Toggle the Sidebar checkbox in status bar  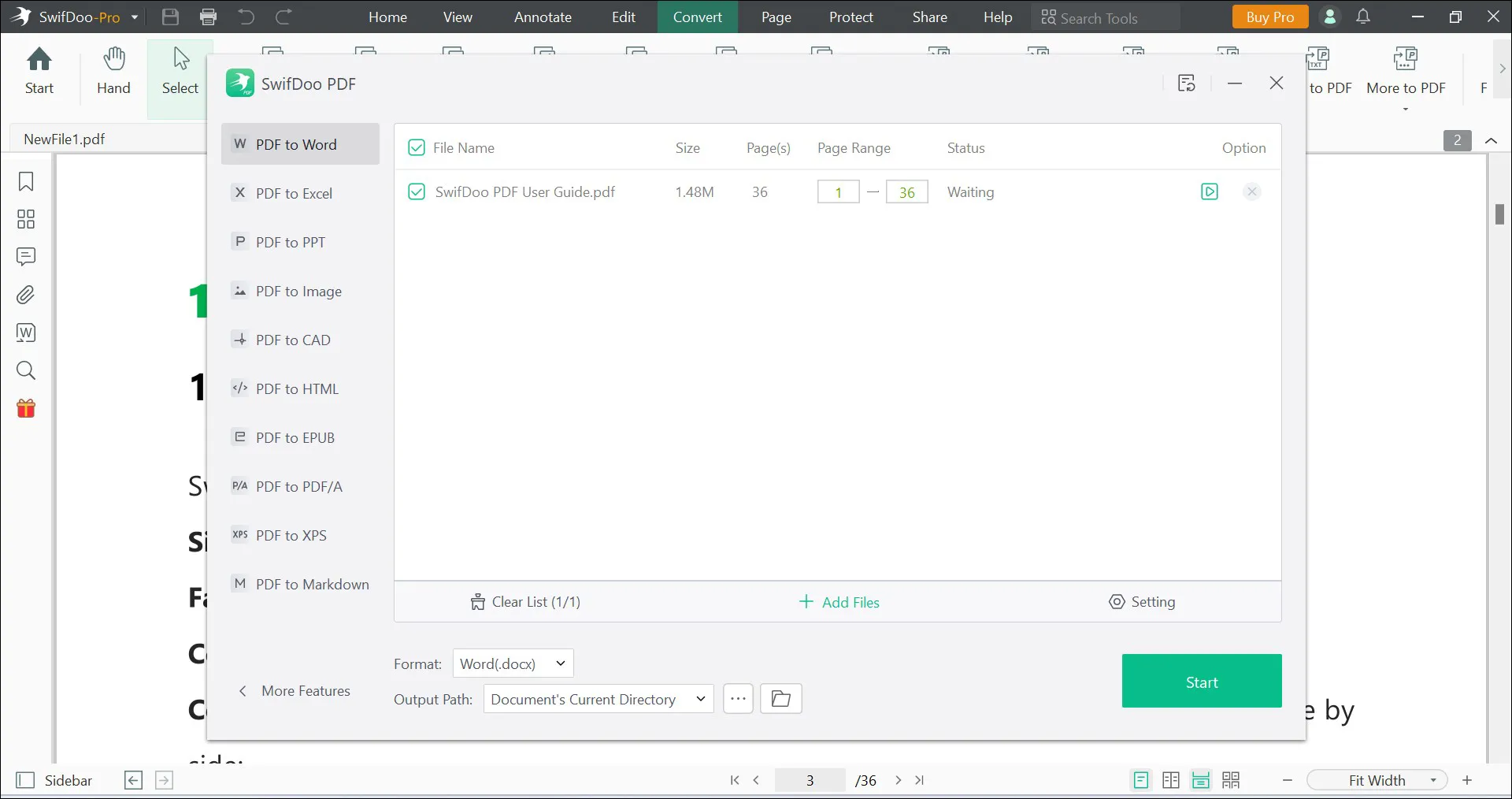pos(26,780)
